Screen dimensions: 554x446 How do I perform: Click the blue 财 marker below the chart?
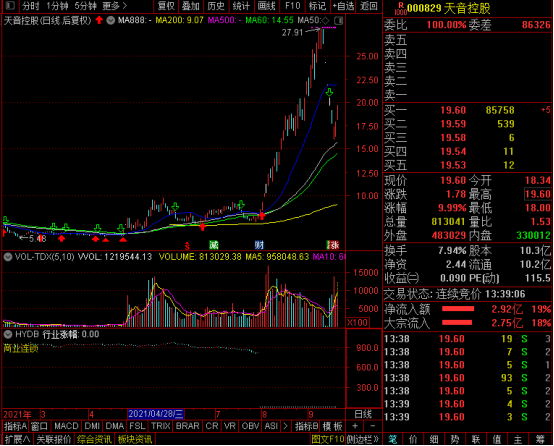(x=259, y=245)
